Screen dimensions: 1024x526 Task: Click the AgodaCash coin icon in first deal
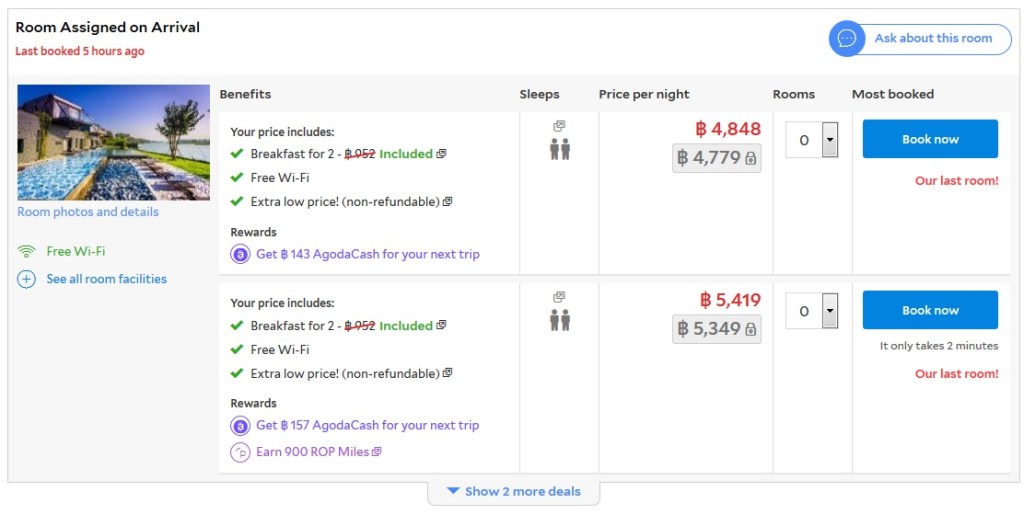click(x=240, y=255)
